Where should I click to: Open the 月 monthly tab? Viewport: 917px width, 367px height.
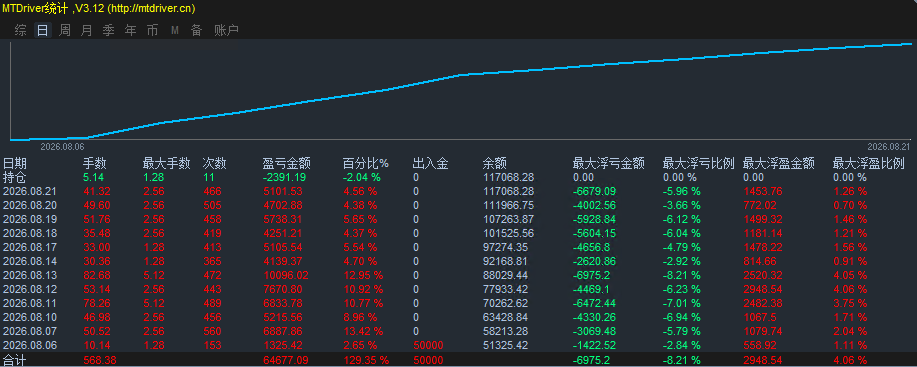(87, 30)
